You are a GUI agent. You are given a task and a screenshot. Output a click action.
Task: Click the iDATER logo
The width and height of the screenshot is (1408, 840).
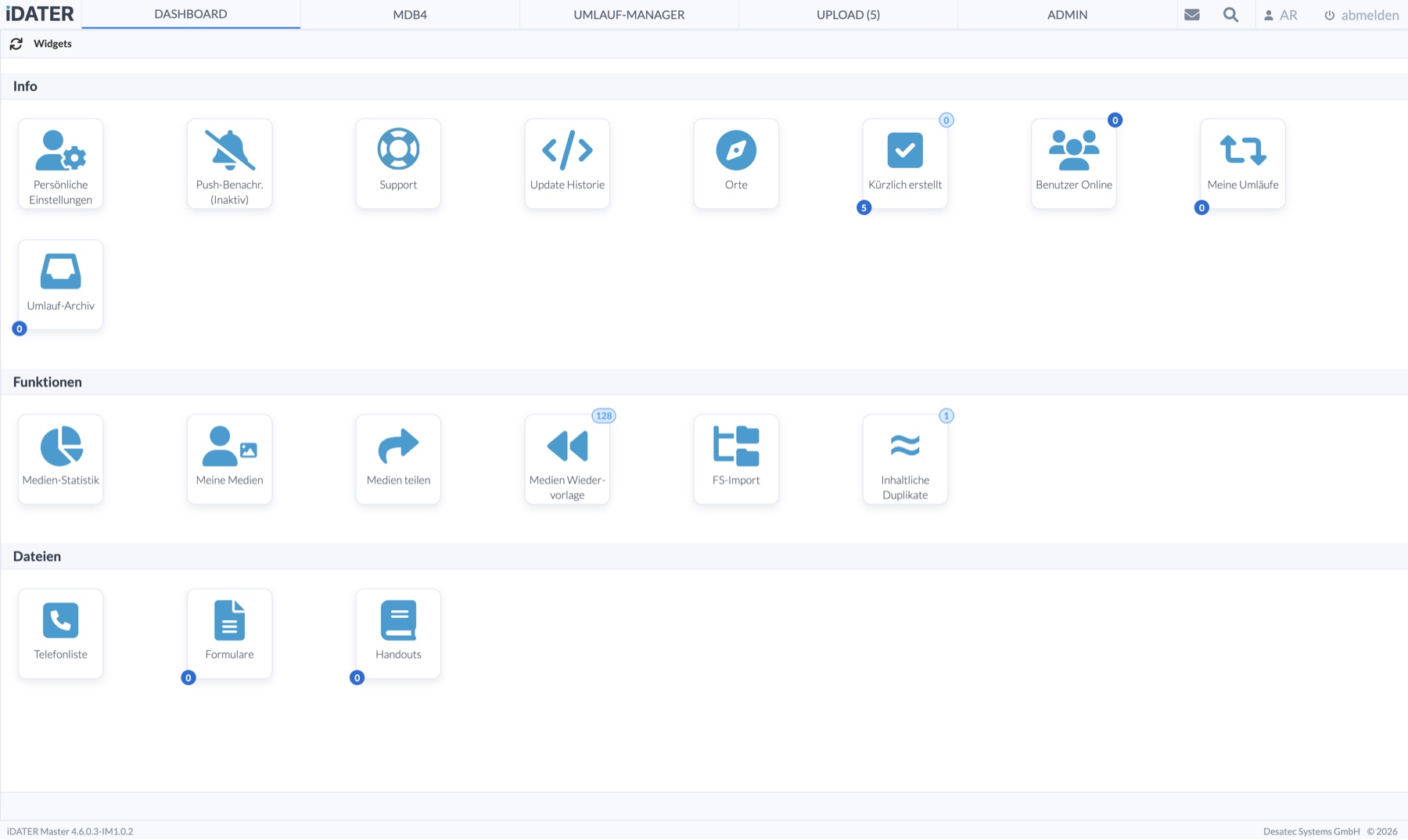pyautogui.click(x=40, y=14)
